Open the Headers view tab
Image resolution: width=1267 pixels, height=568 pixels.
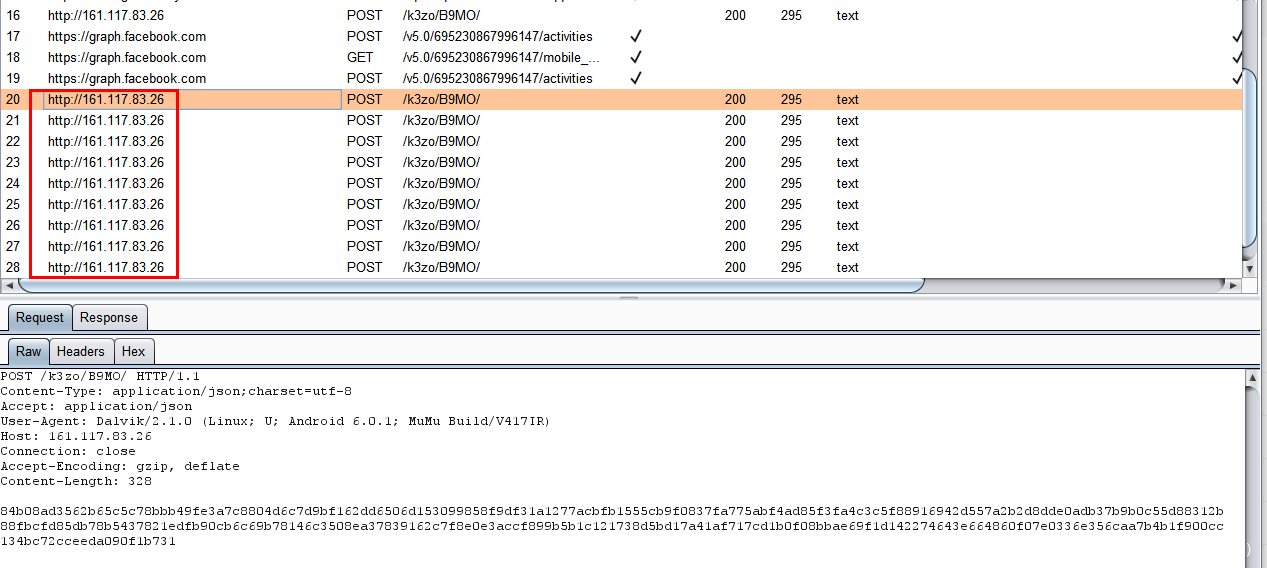pyautogui.click(x=80, y=351)
